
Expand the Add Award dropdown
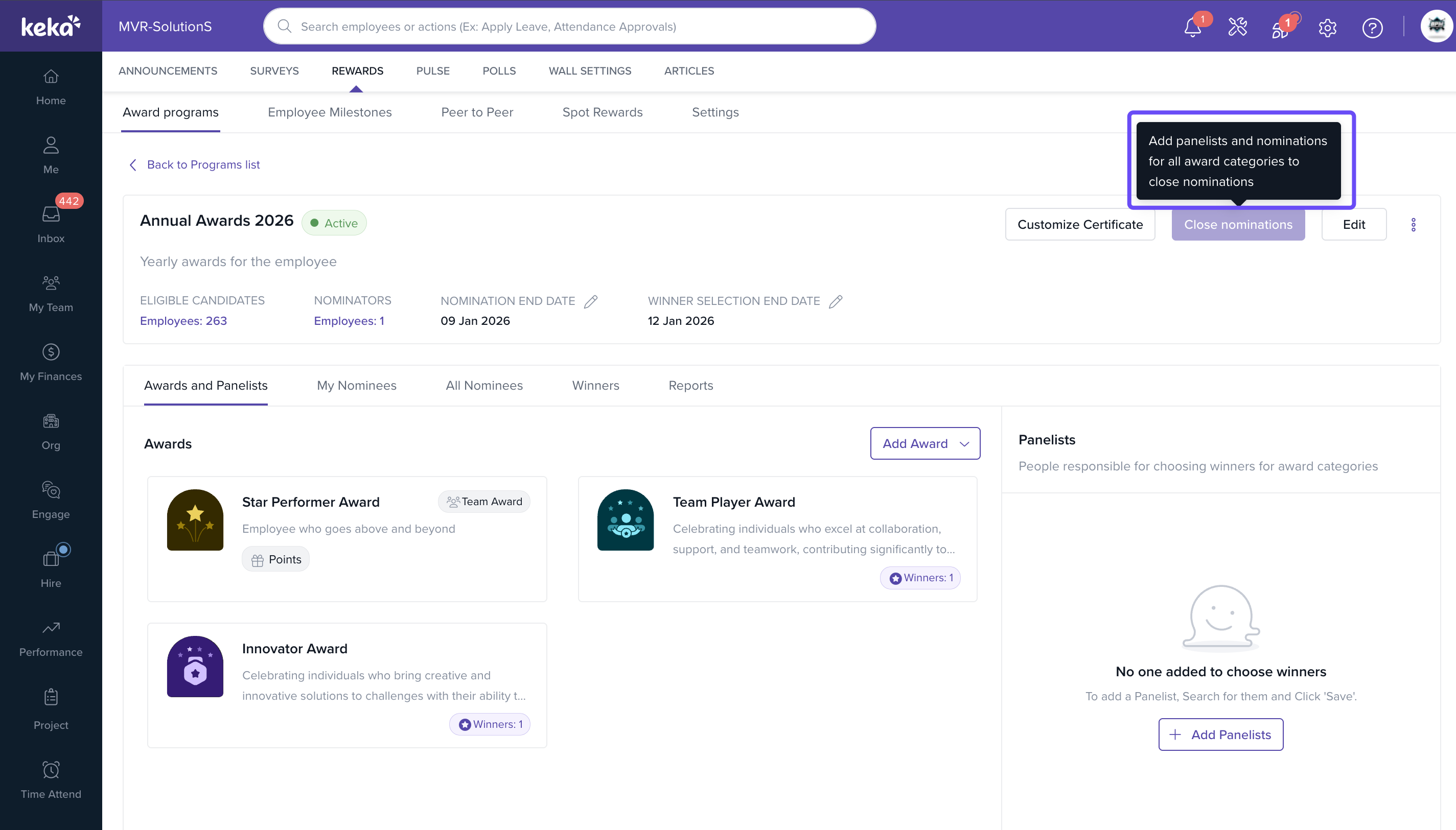(925, 443)
